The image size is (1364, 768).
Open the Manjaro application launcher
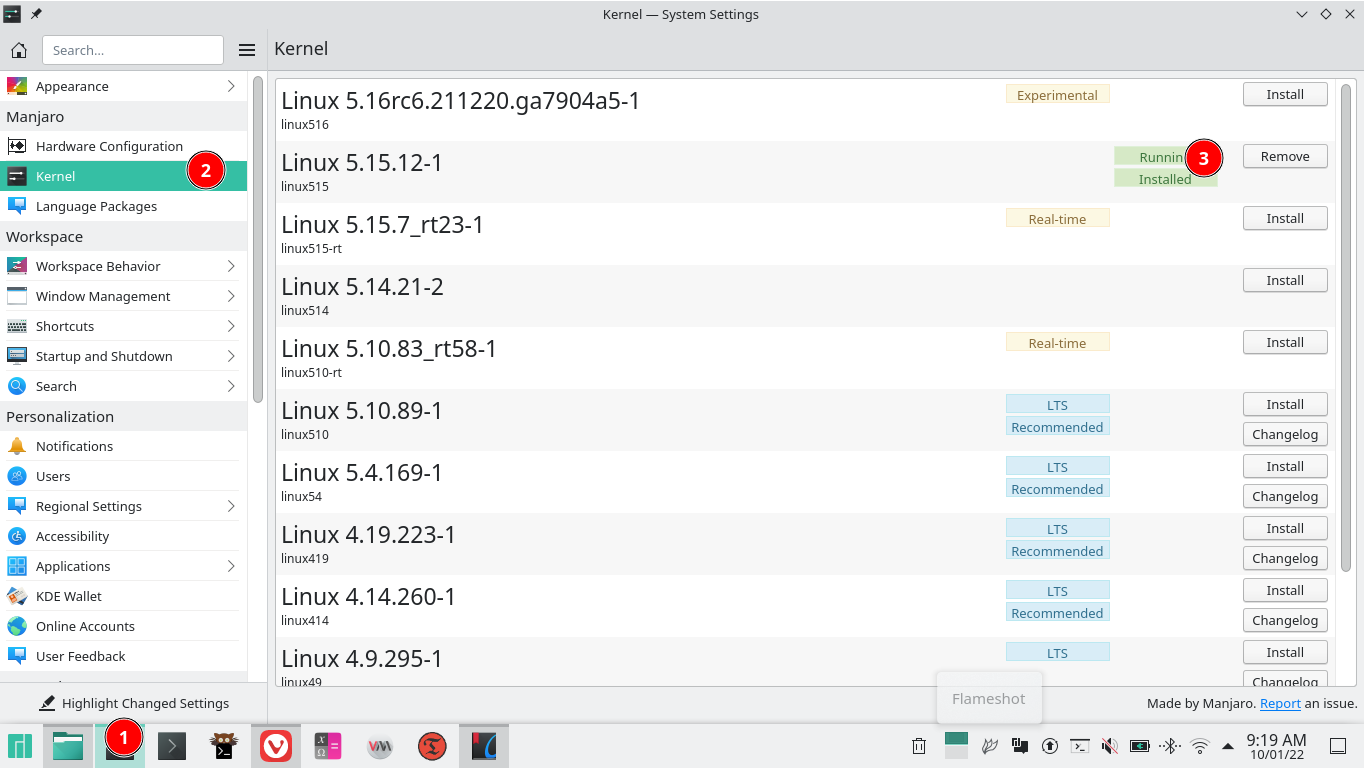[x=20, y=746]
